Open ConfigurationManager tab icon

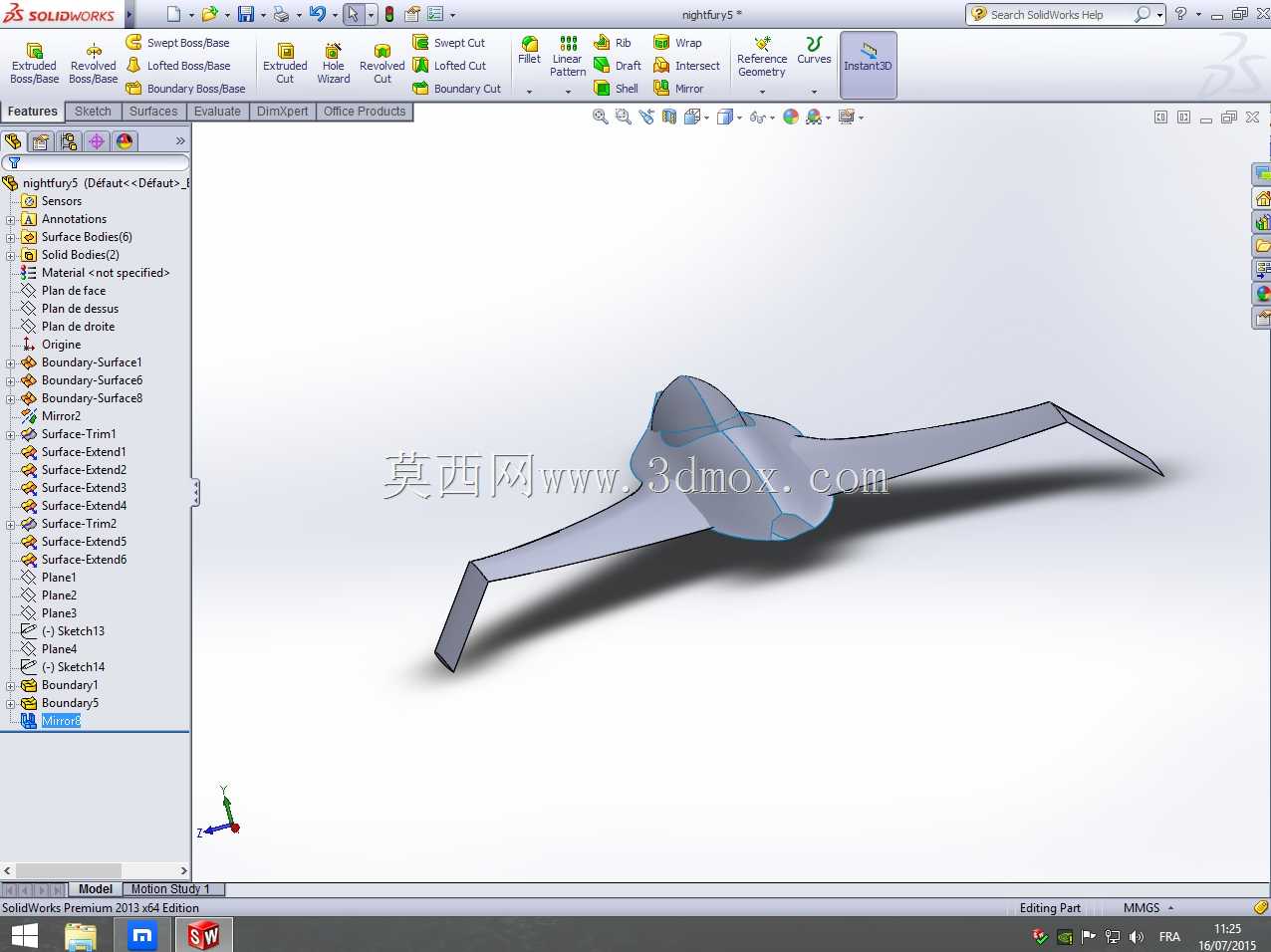[x=69, y=141]
